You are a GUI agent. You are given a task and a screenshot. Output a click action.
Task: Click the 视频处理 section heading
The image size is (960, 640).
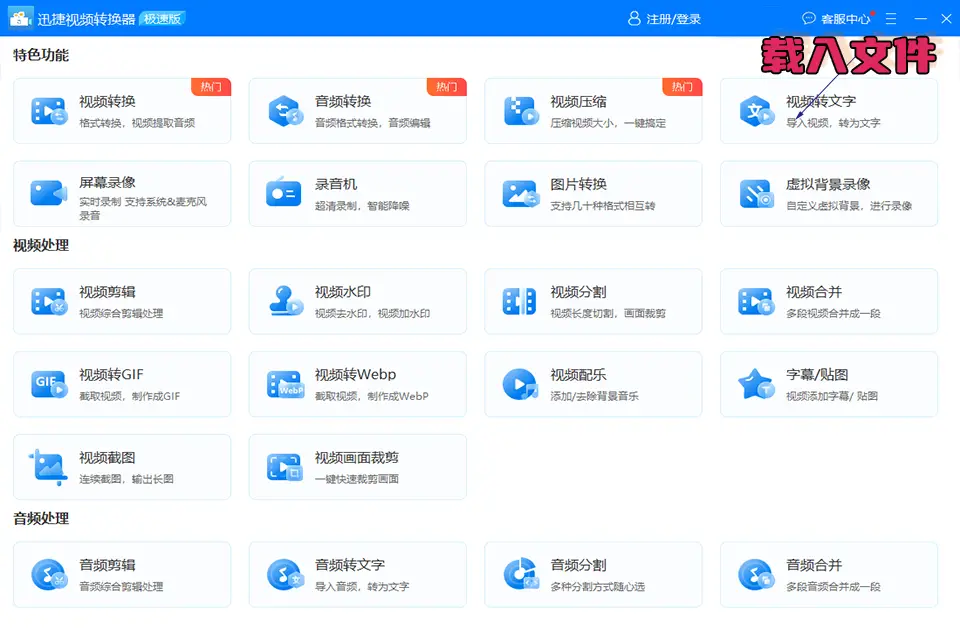pos(41,246)
